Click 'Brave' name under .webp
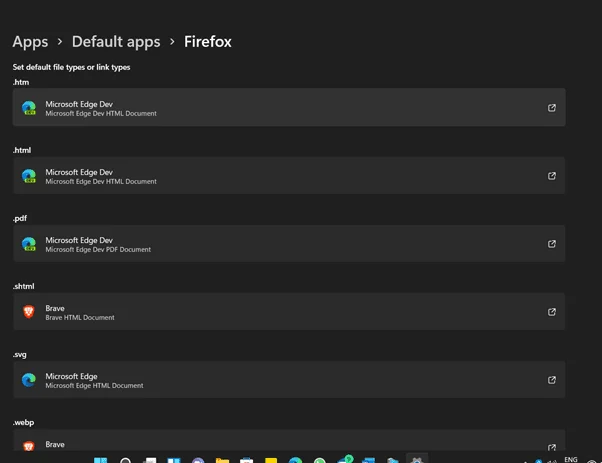The width and height of the screenshot is (602, 463). click(x=55, y=444)
